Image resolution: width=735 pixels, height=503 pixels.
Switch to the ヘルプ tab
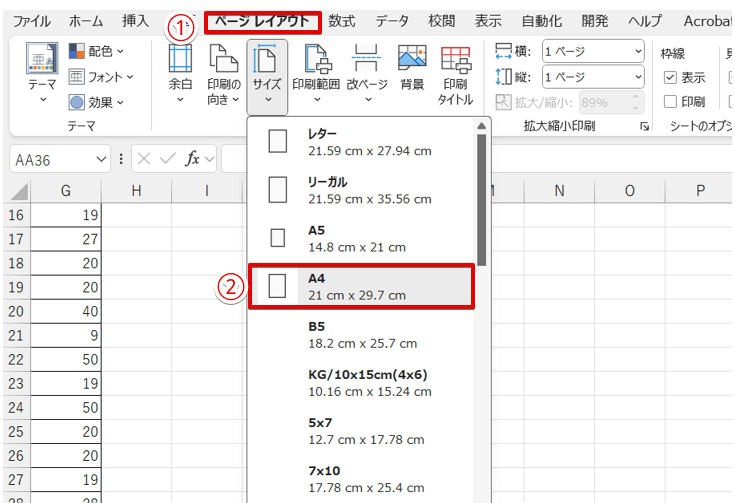tap(645, 21)
